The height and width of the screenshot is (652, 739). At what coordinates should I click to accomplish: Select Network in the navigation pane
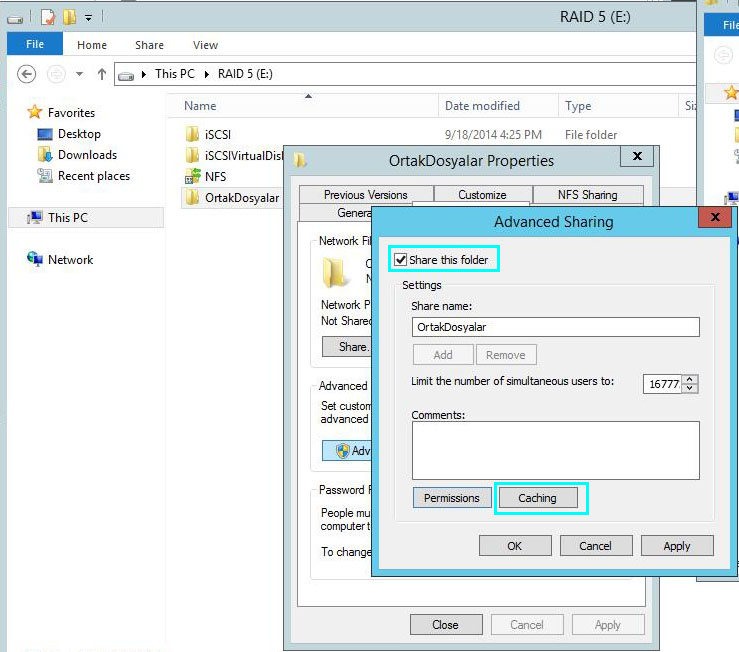70,260
